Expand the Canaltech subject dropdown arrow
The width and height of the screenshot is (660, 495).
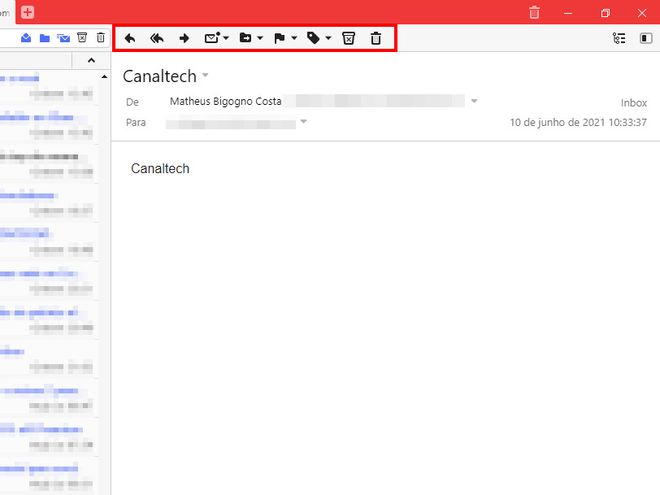tap(205, 75)
